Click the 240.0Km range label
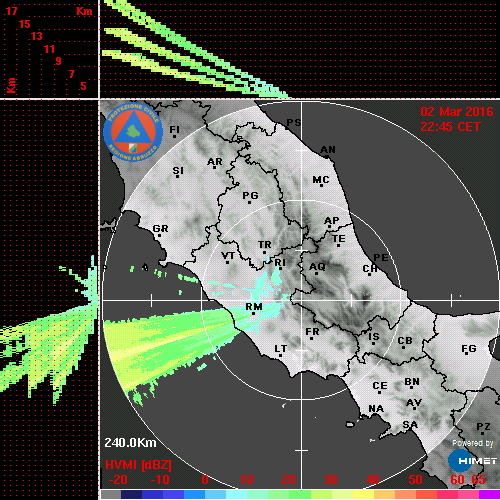This screenshot has height=500, width=500. click(130, 443)
